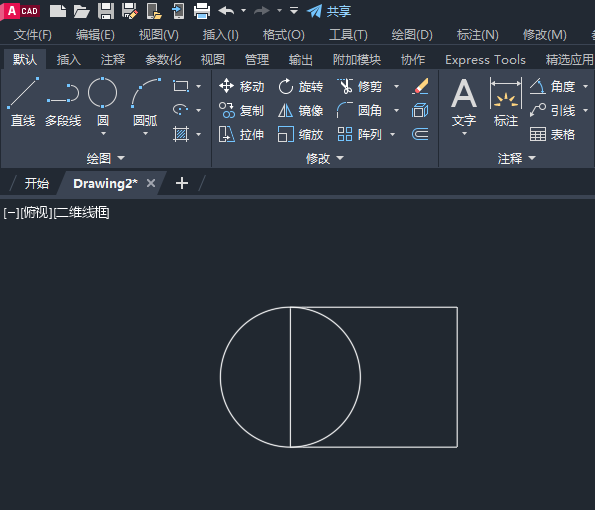Open dropdown arrow next to 阵列
The width and height of the screenshot is (595, 510).
tap(393, 134)
